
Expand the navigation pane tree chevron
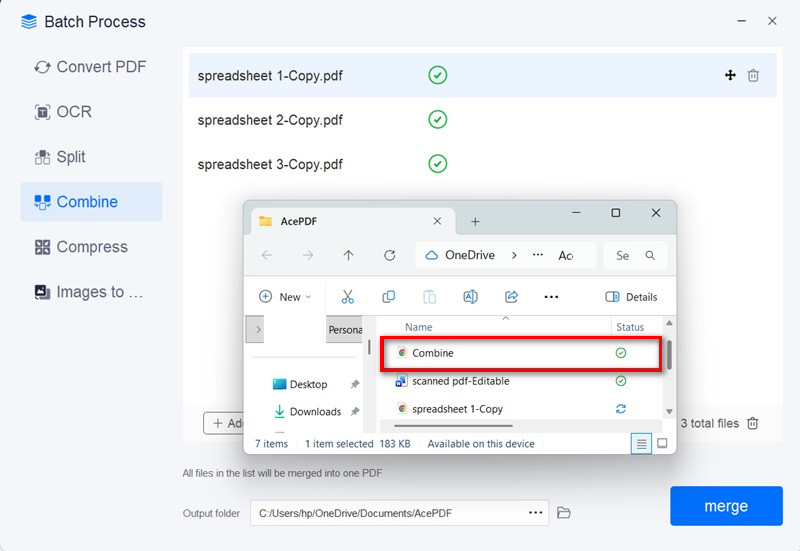258,330
